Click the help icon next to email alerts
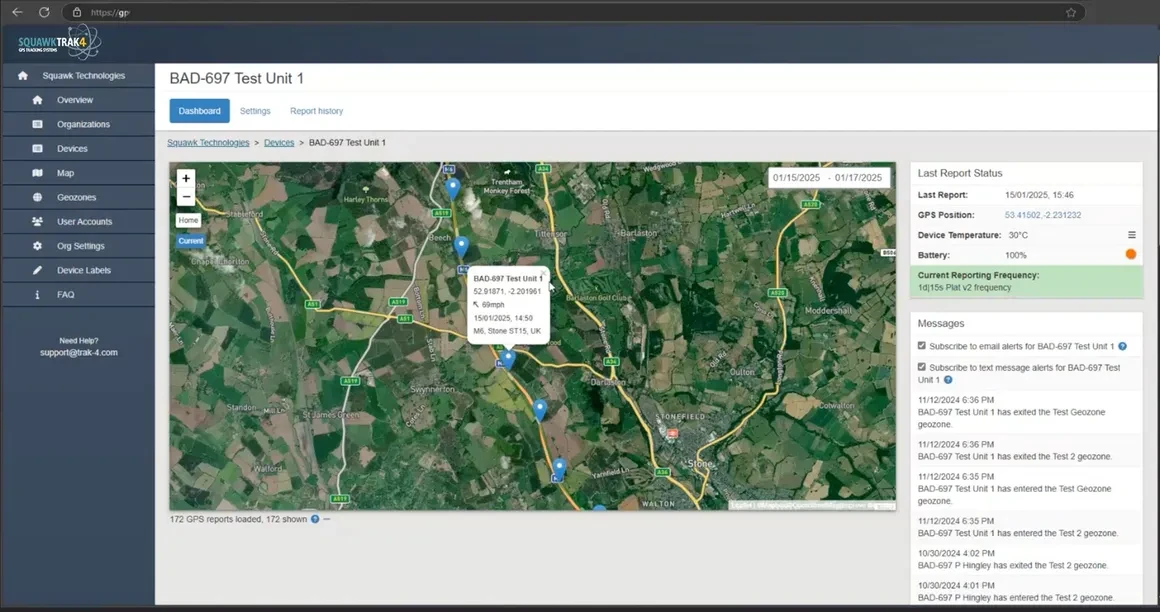Image resolution: width=1160 pixels, height=612 pixels. coord(1122,346)
